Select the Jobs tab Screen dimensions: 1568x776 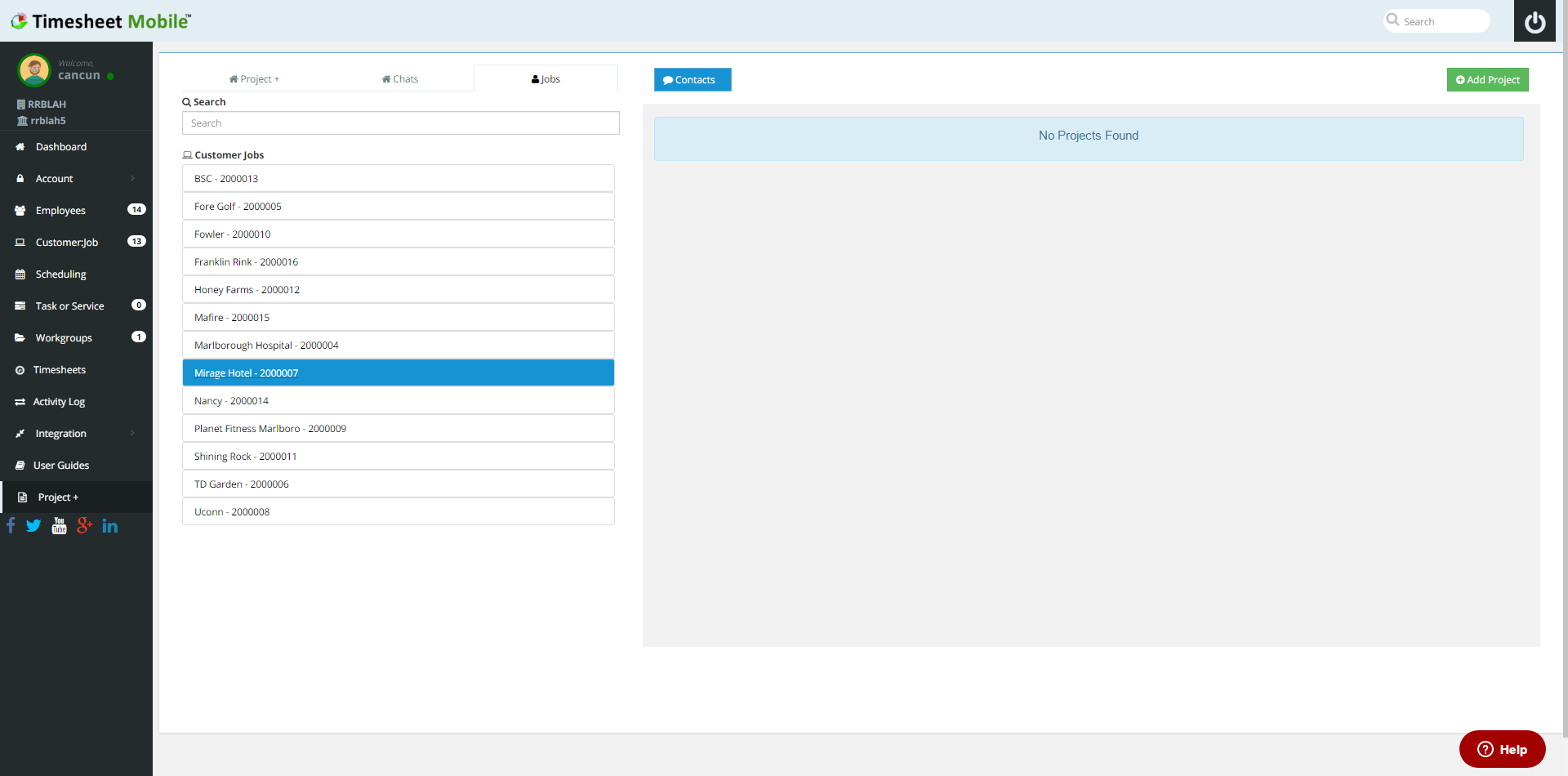click(546, 79)
